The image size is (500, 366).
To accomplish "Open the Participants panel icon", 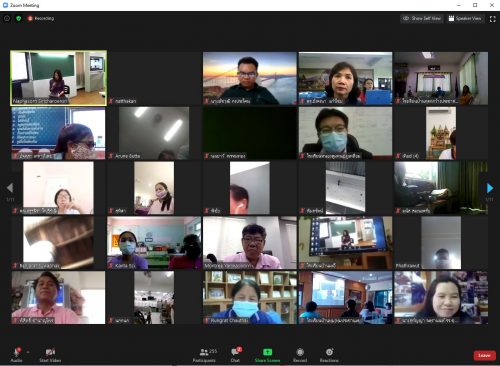I will (x=204, y=352).
